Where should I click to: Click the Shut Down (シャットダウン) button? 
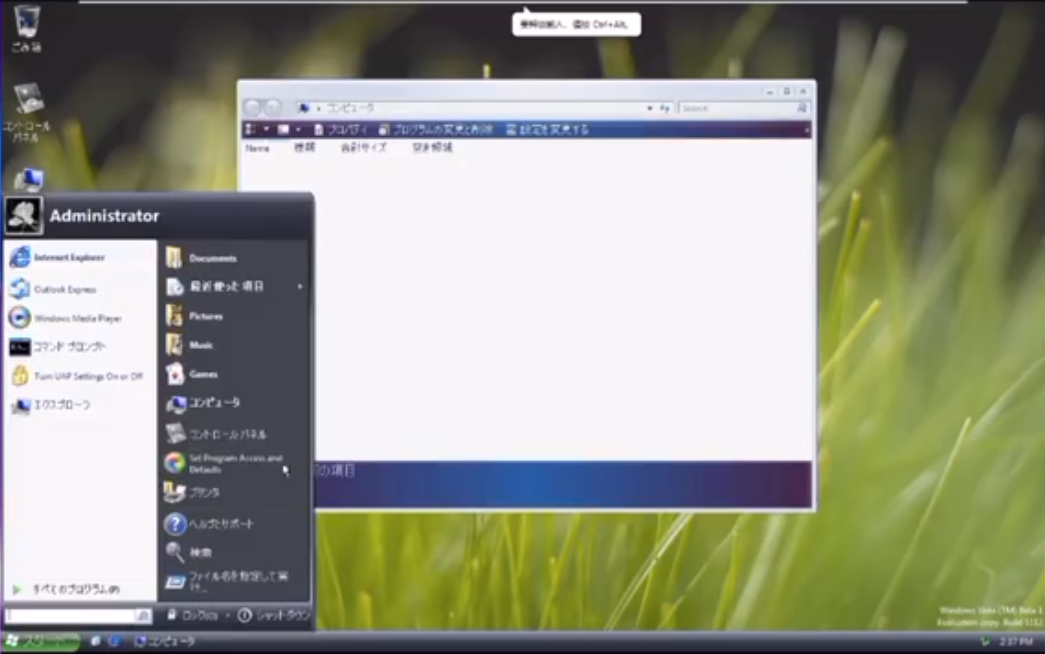pos(273,616)
